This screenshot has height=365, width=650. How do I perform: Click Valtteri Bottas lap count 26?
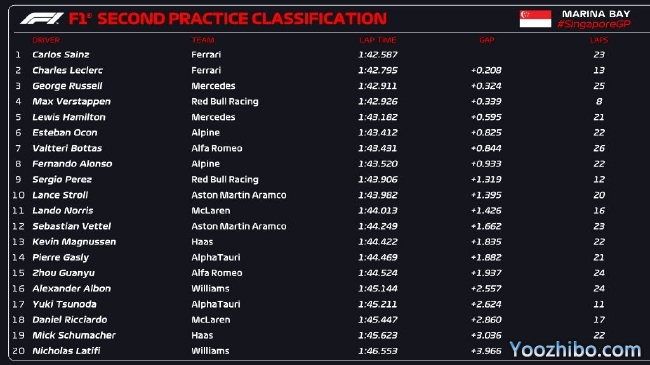[599, 148]
